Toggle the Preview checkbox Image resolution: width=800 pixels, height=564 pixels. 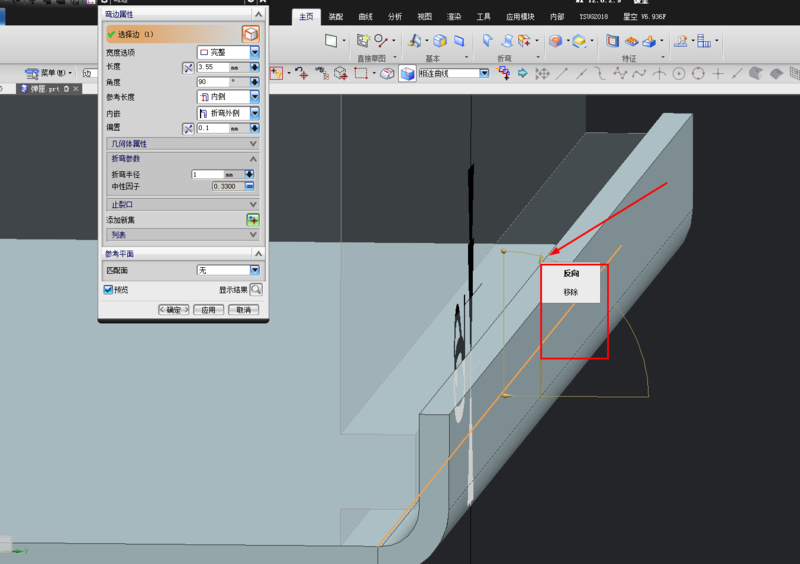(x=108, y=289)
